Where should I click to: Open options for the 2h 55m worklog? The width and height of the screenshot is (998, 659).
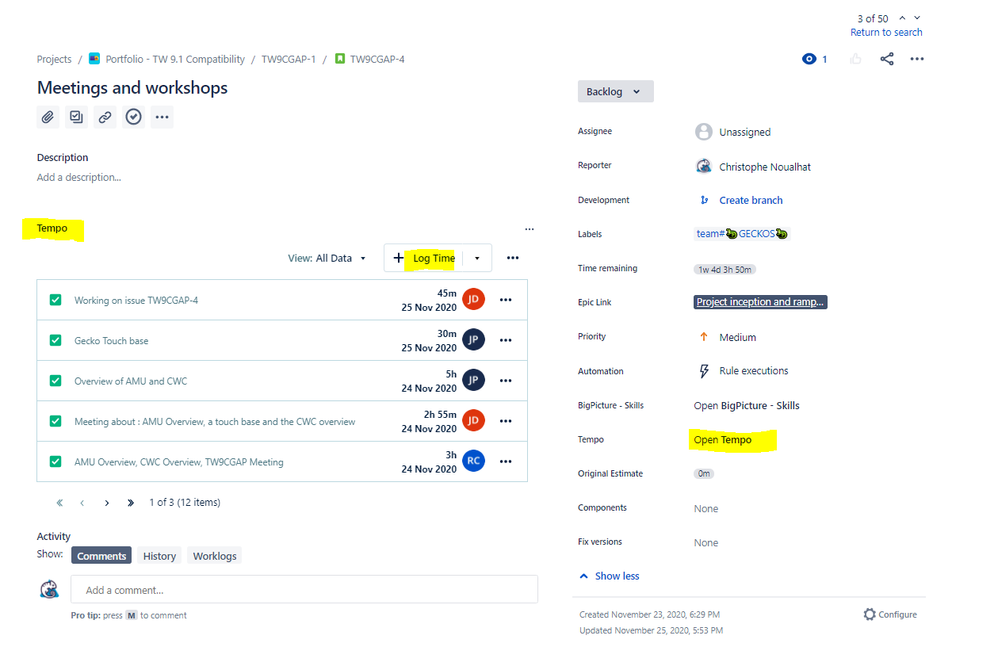506,421
